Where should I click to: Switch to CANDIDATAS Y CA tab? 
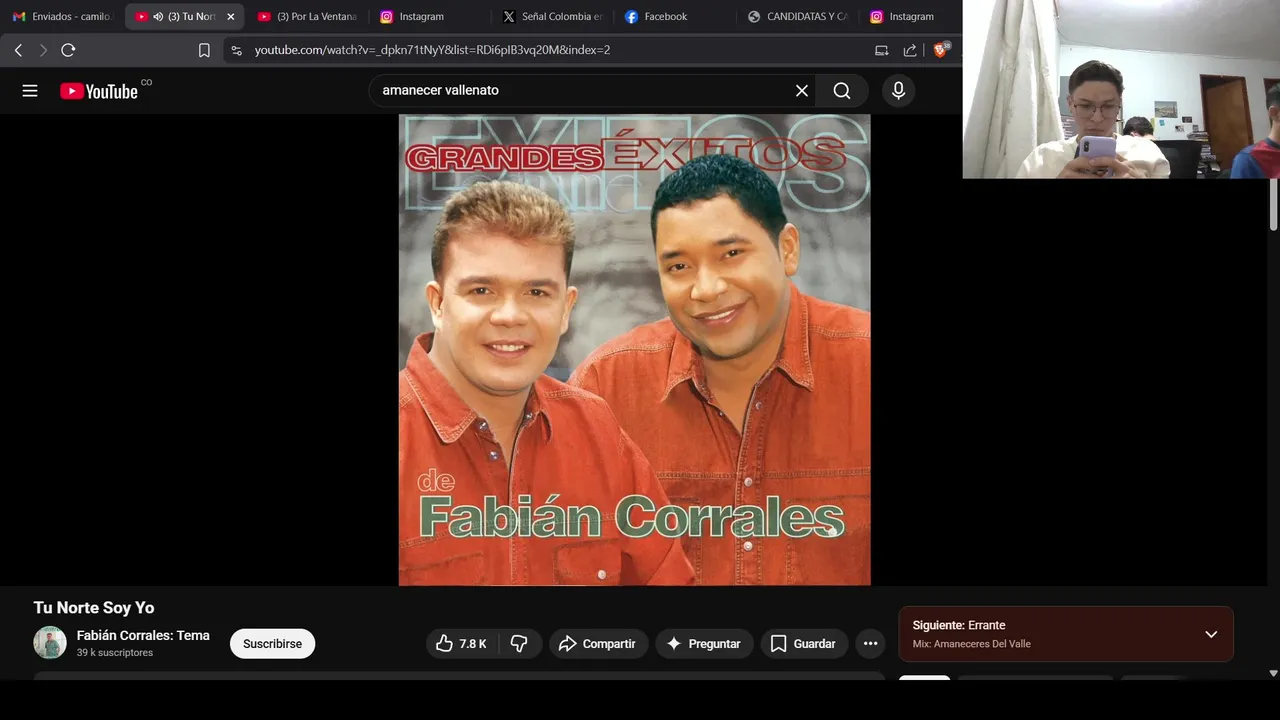pos(797,17)
